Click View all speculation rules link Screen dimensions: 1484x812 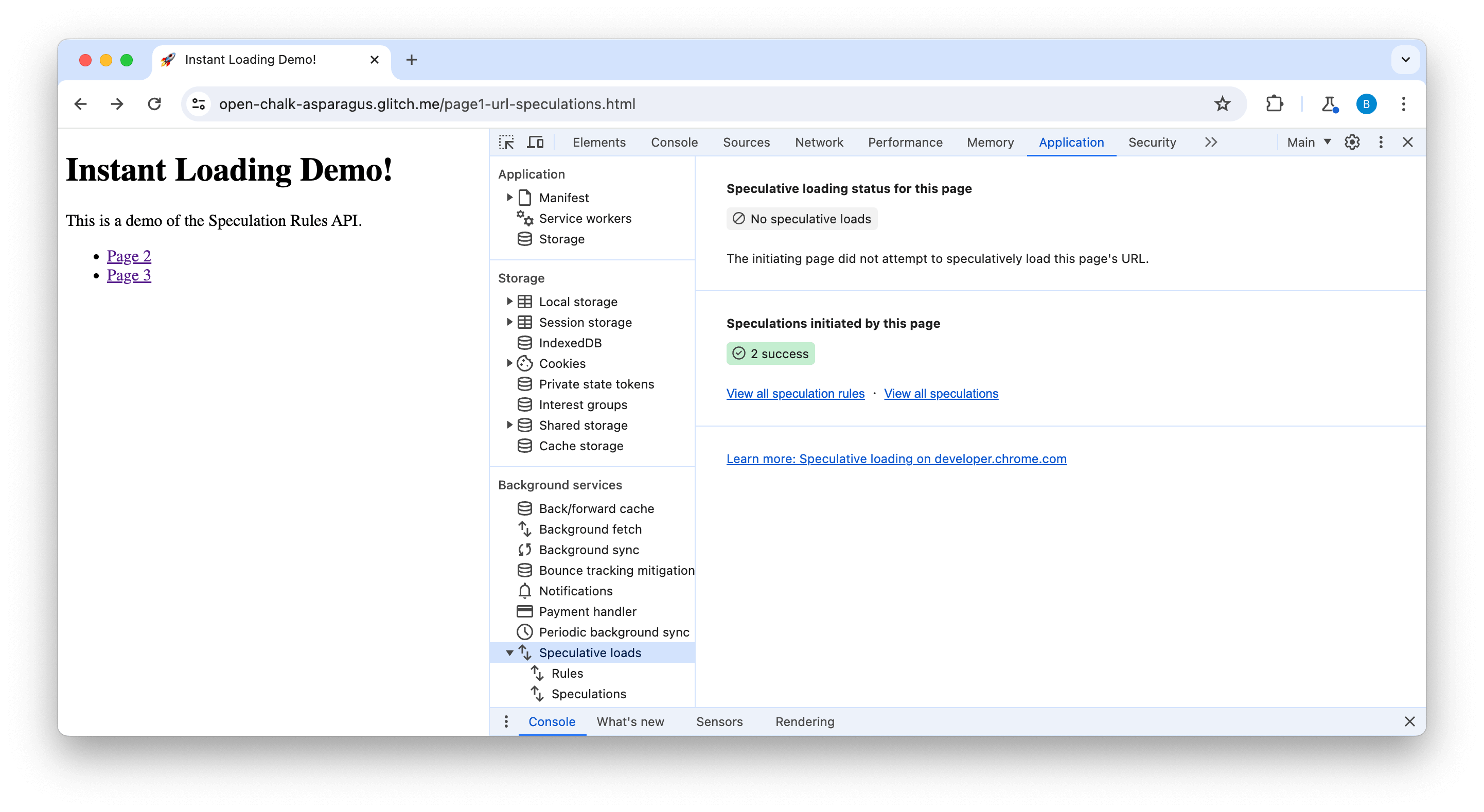[x=795, y=393]
